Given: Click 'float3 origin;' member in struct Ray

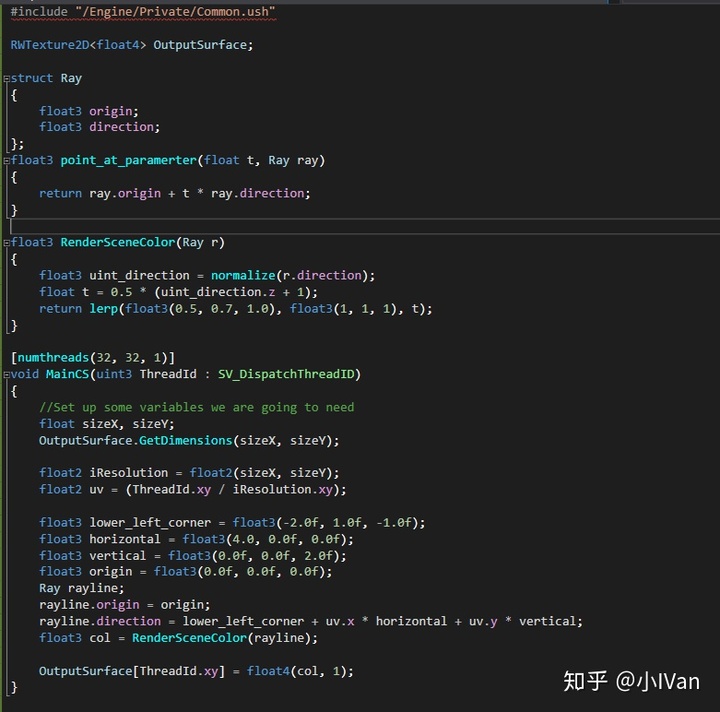Looking at the screenshot, I should click(89, 111).
